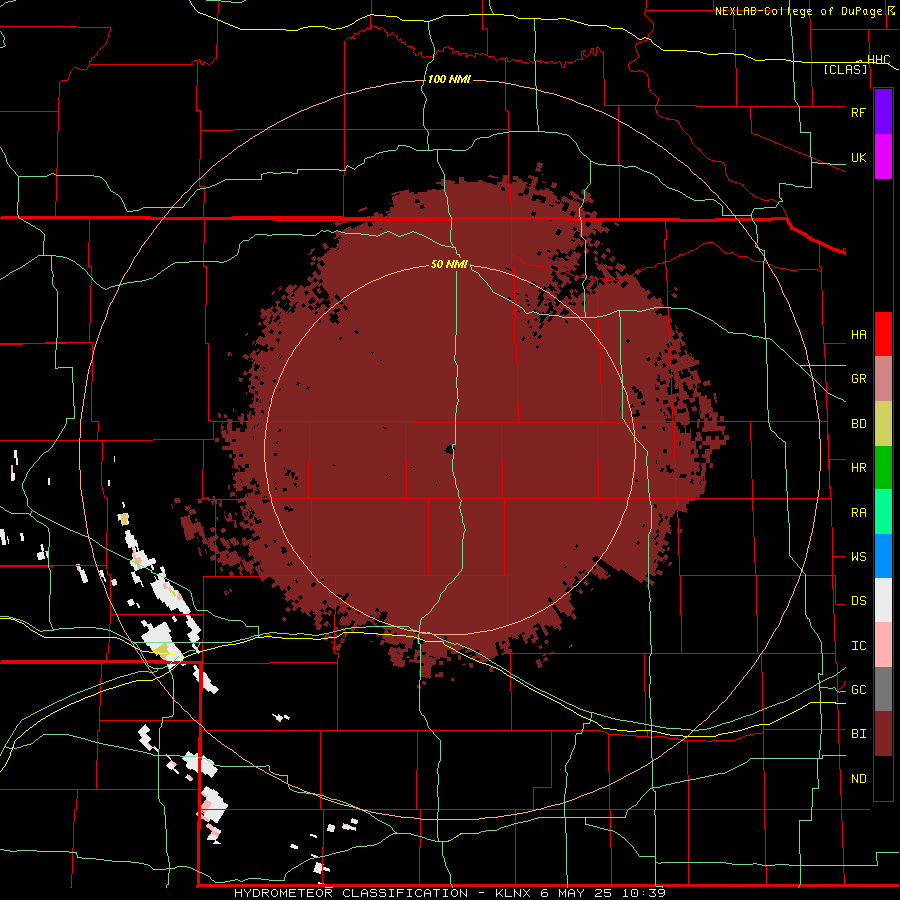
Task: Click the HR legend label
Action: click(x=858, y=467)
